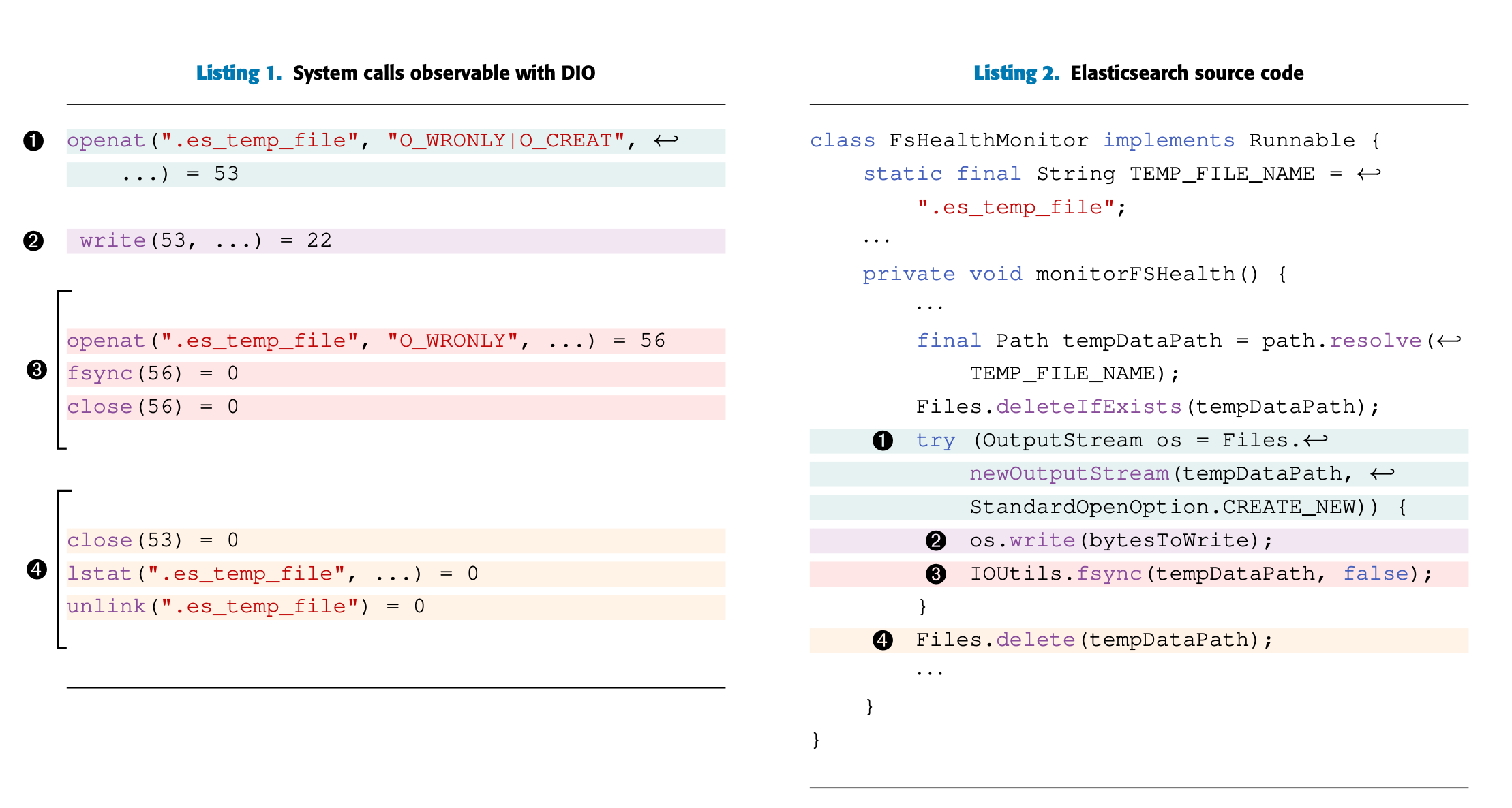Select the 'TEMP_FILE_NAME);' continuation line
Screen dimensions: 1512x808
point(1074,374)
